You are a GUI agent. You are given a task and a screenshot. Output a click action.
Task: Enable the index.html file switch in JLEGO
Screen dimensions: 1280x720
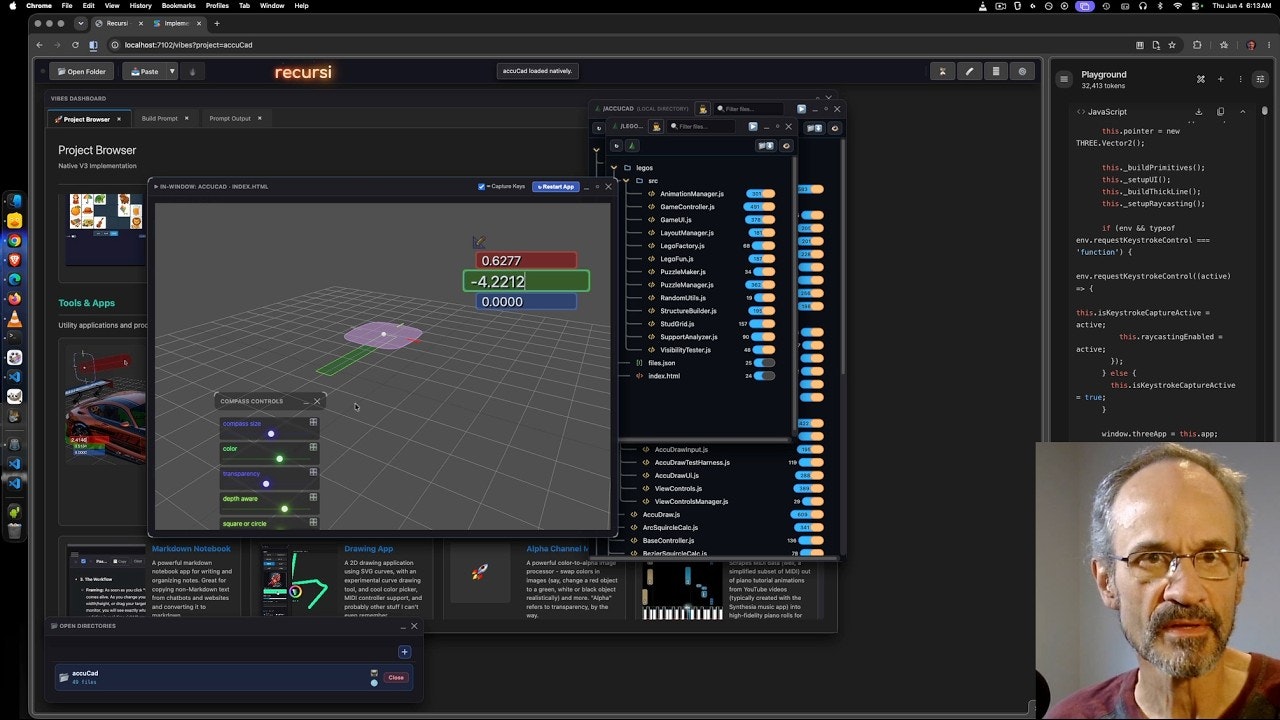(x=764, y=376)
